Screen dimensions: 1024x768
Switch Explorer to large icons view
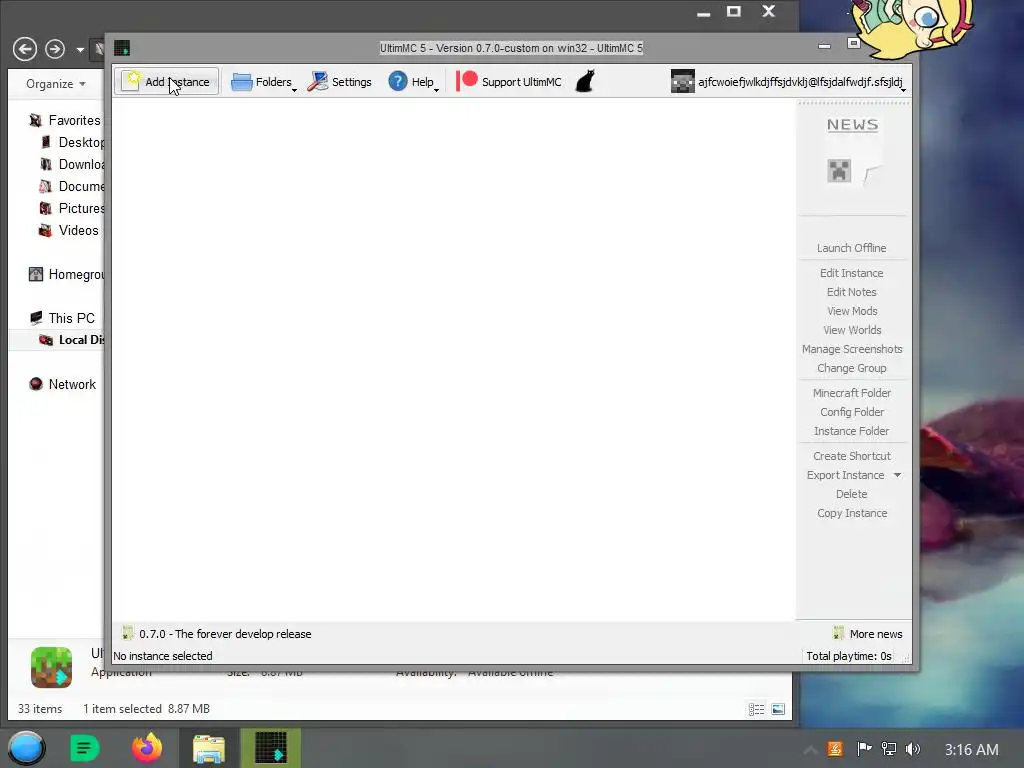[x=778, y=709]
